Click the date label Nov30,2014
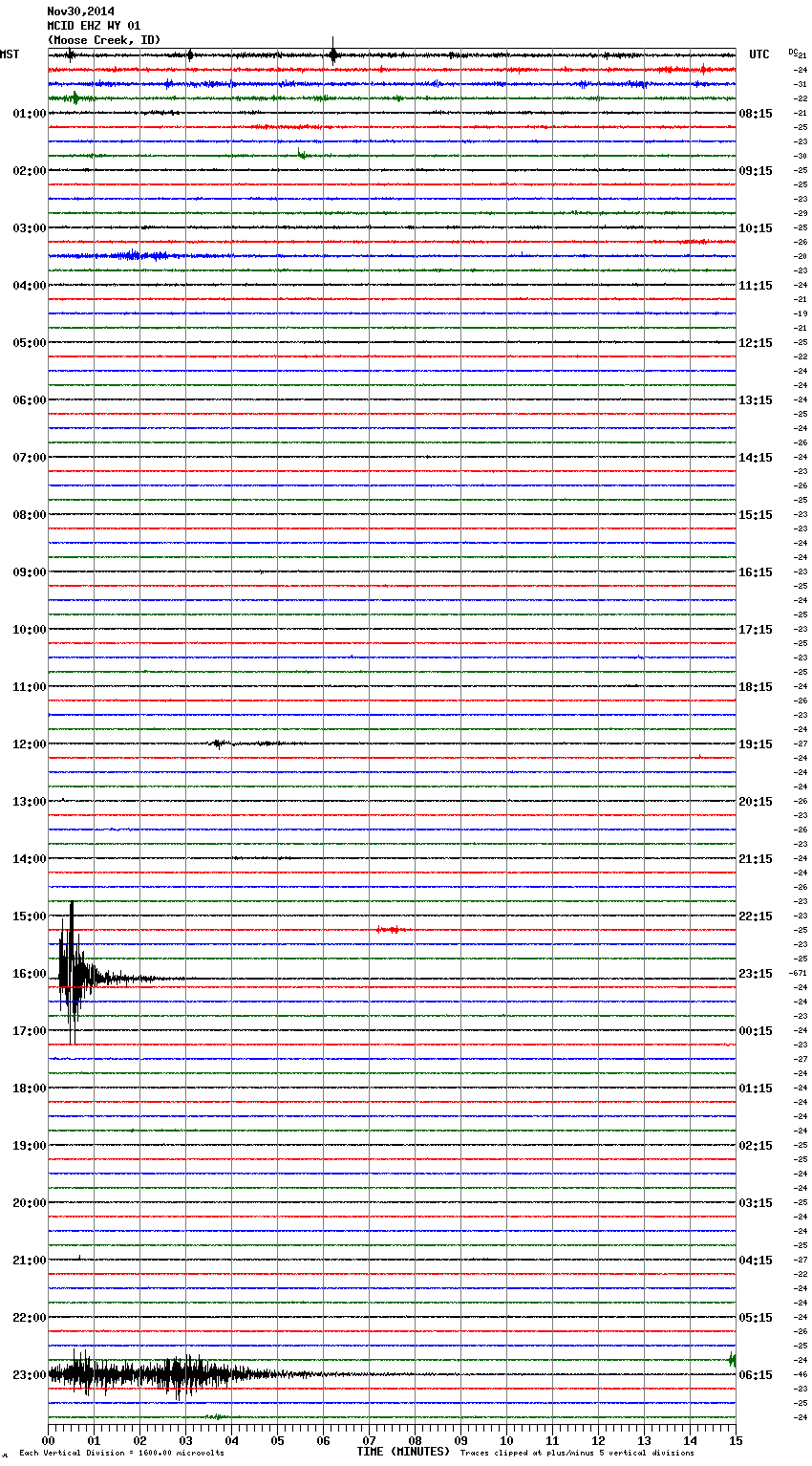The image size is (812, 1466). 81,11
